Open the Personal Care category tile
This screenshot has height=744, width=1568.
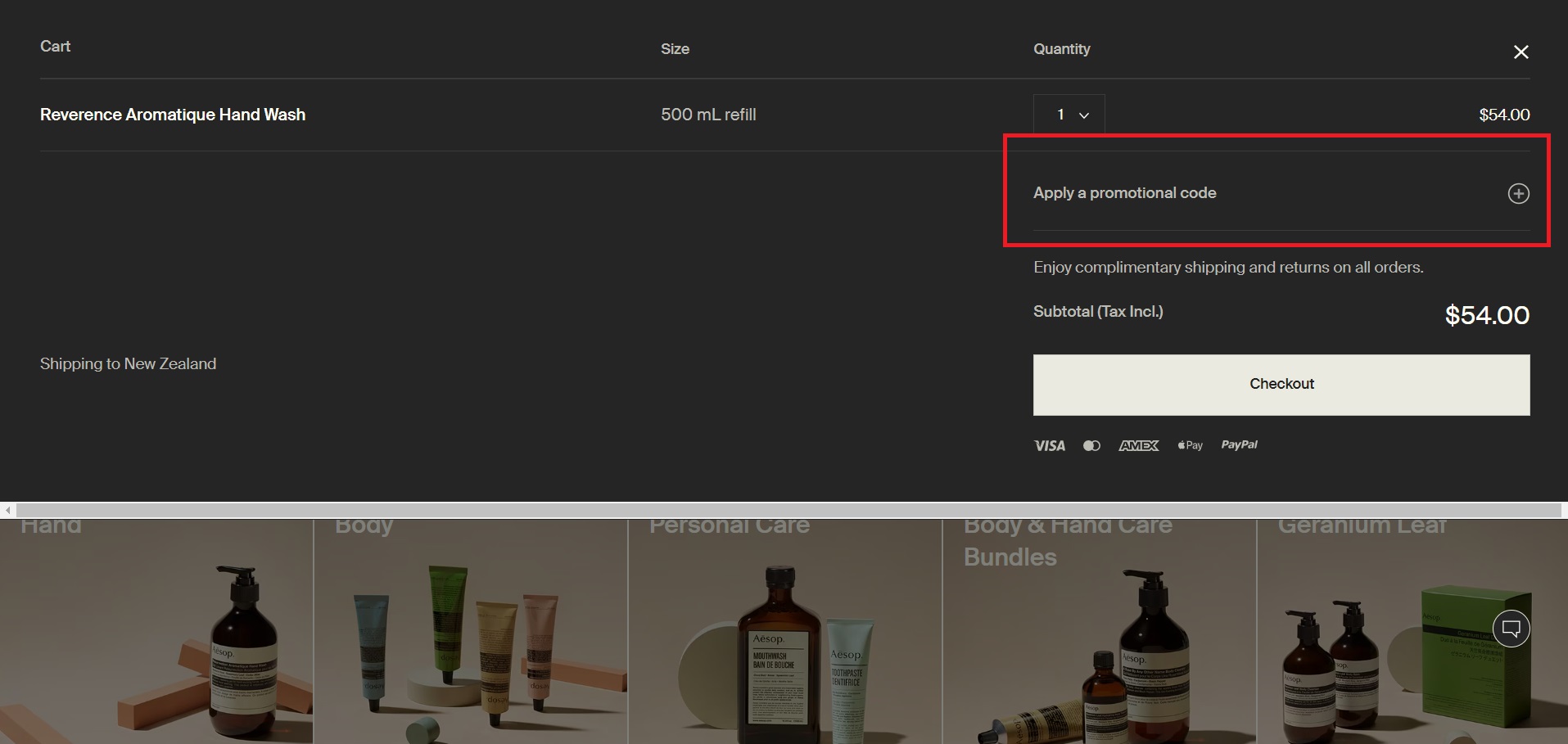tap(785, 631)
